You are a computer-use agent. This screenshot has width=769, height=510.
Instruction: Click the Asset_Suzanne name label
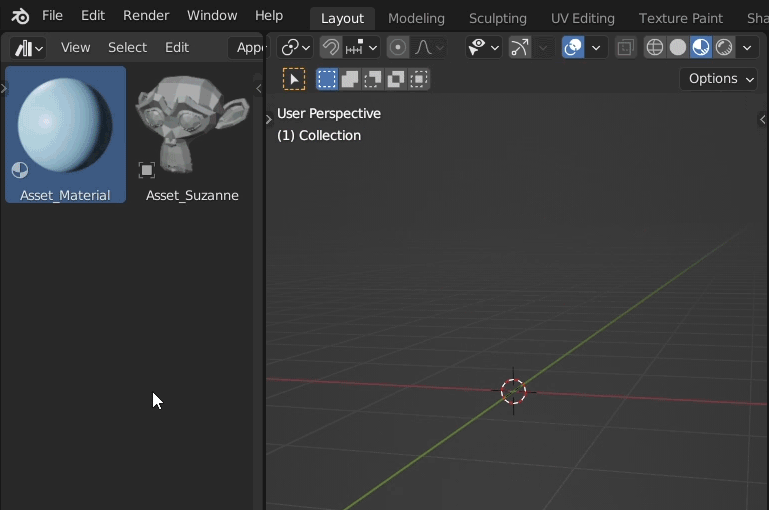192,196
